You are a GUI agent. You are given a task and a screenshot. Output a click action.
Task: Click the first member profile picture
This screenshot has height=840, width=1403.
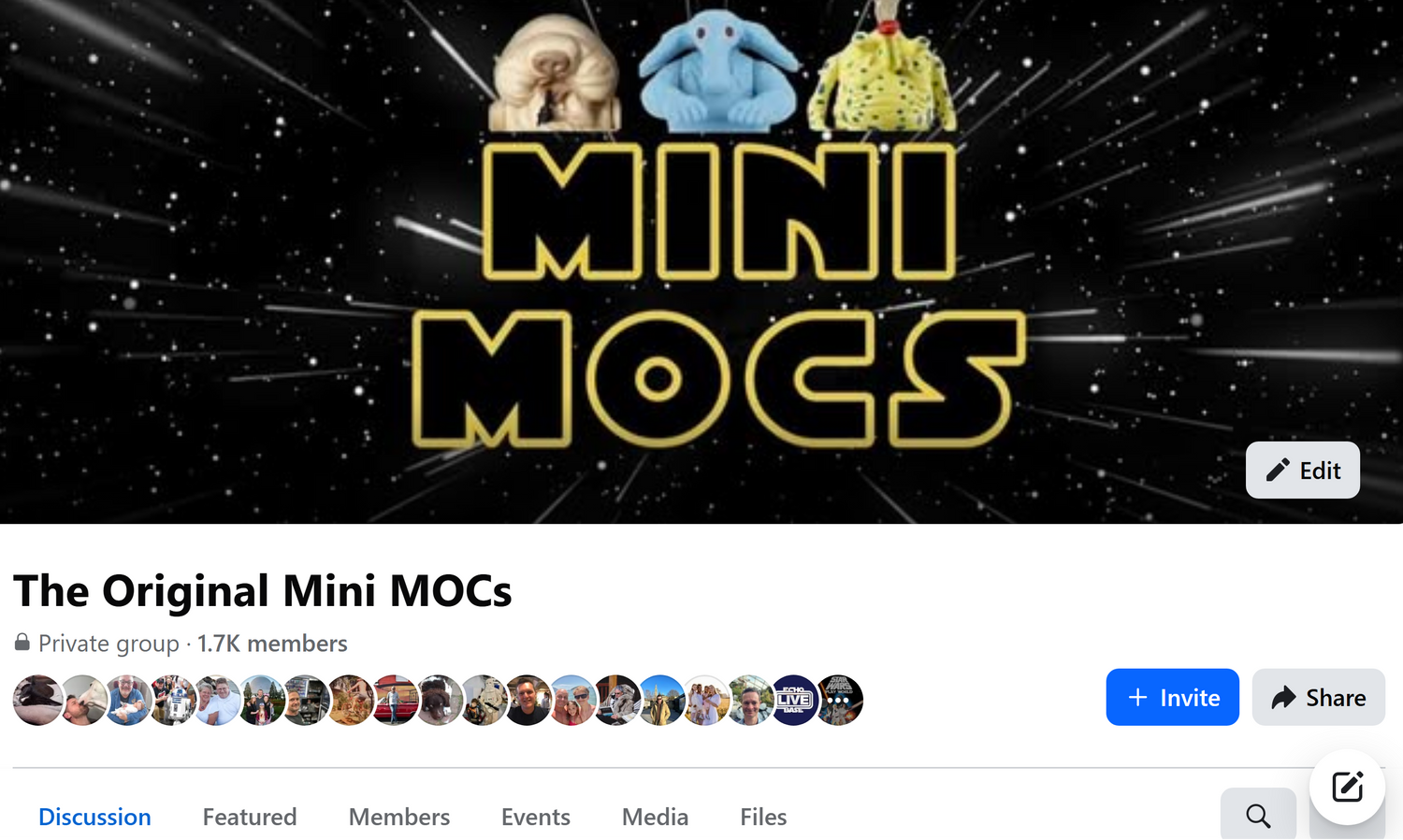(x=37, y=700)
